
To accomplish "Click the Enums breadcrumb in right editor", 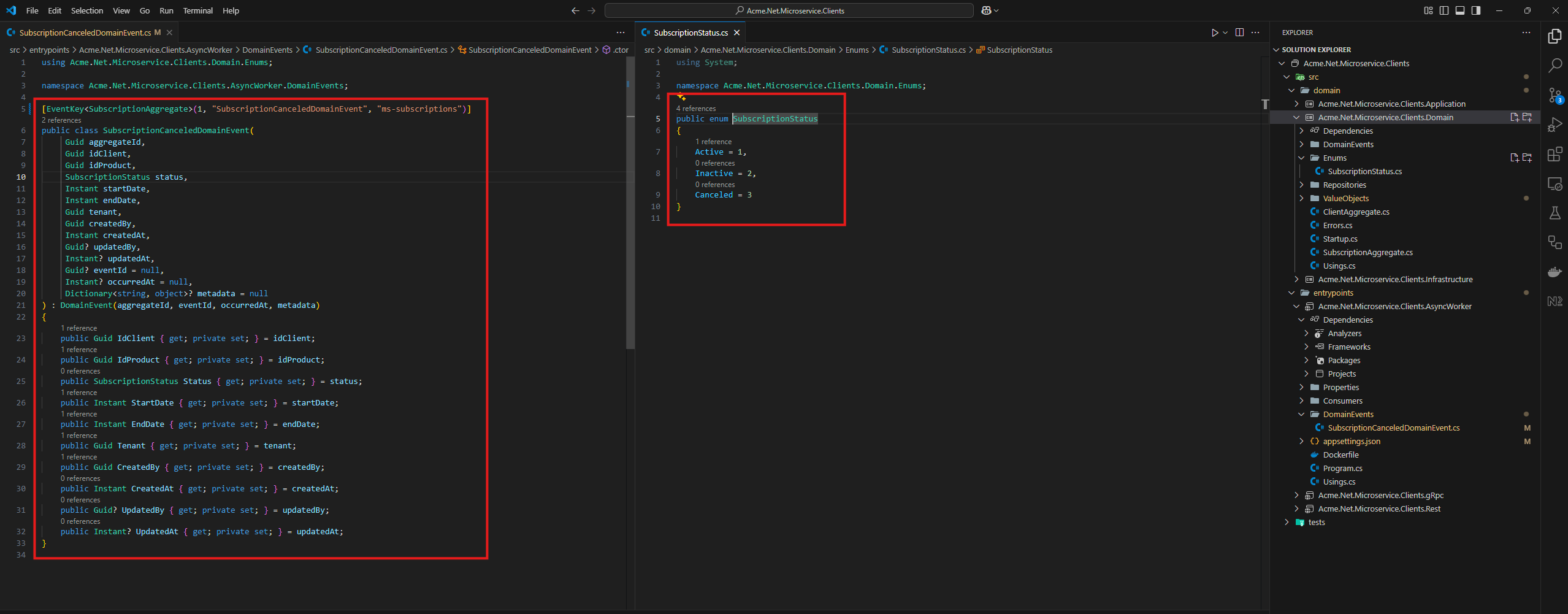I will click(x=857, y=50).
